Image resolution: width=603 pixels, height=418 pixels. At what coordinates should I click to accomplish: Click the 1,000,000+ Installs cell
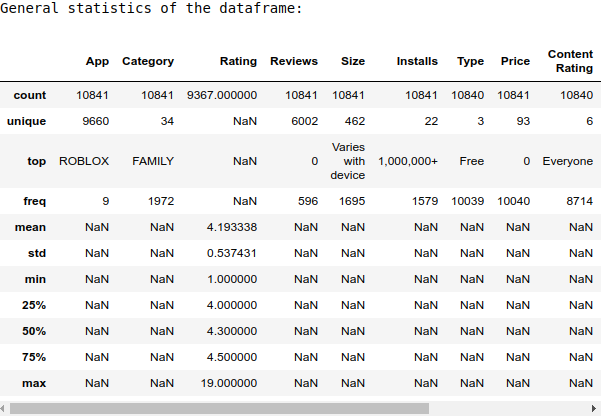(x=408, y=161)
